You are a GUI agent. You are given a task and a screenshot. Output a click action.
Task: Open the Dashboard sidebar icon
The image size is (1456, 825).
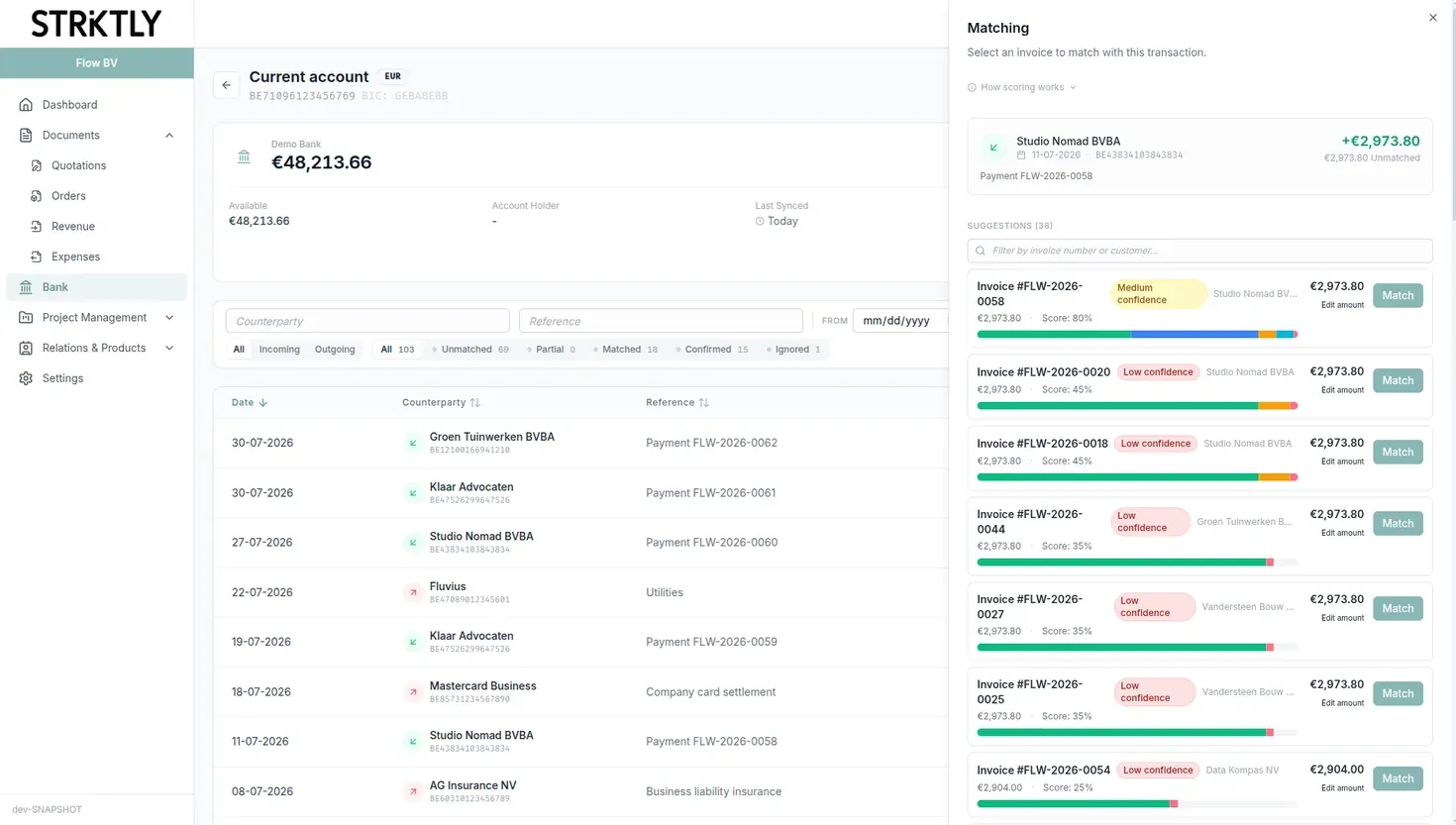pos(26,105)
